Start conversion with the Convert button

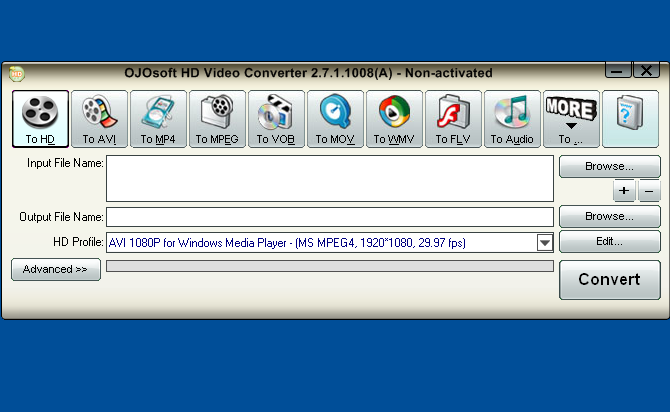(x=610, y=280)
